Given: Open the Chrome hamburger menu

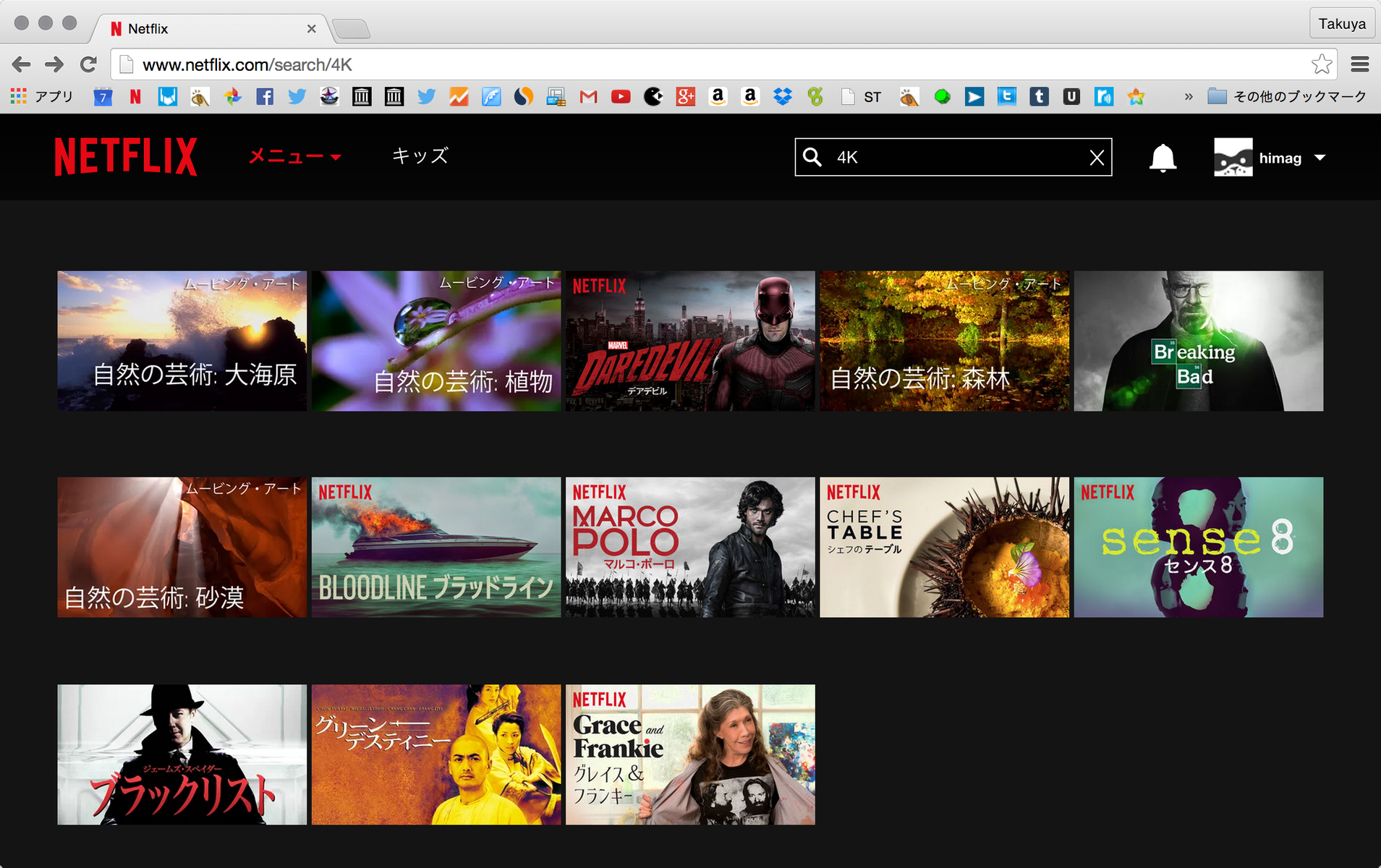Looking at the screenshot, I should pyautogui.click(x=1360, y=64).
